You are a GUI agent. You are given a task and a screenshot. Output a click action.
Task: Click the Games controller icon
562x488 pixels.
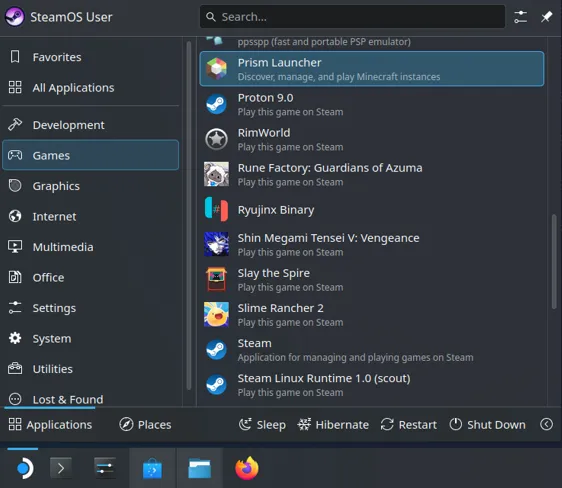click(x=15, y=155)
